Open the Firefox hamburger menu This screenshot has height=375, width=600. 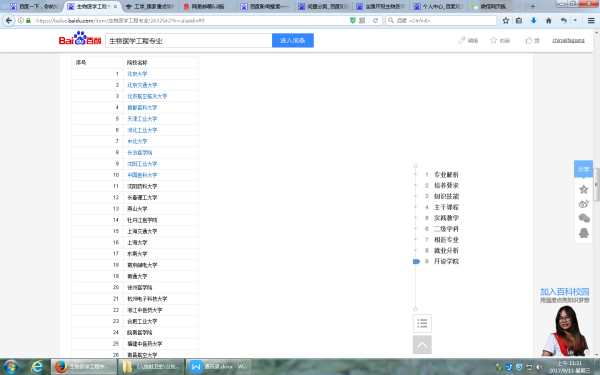click(591, 21)
